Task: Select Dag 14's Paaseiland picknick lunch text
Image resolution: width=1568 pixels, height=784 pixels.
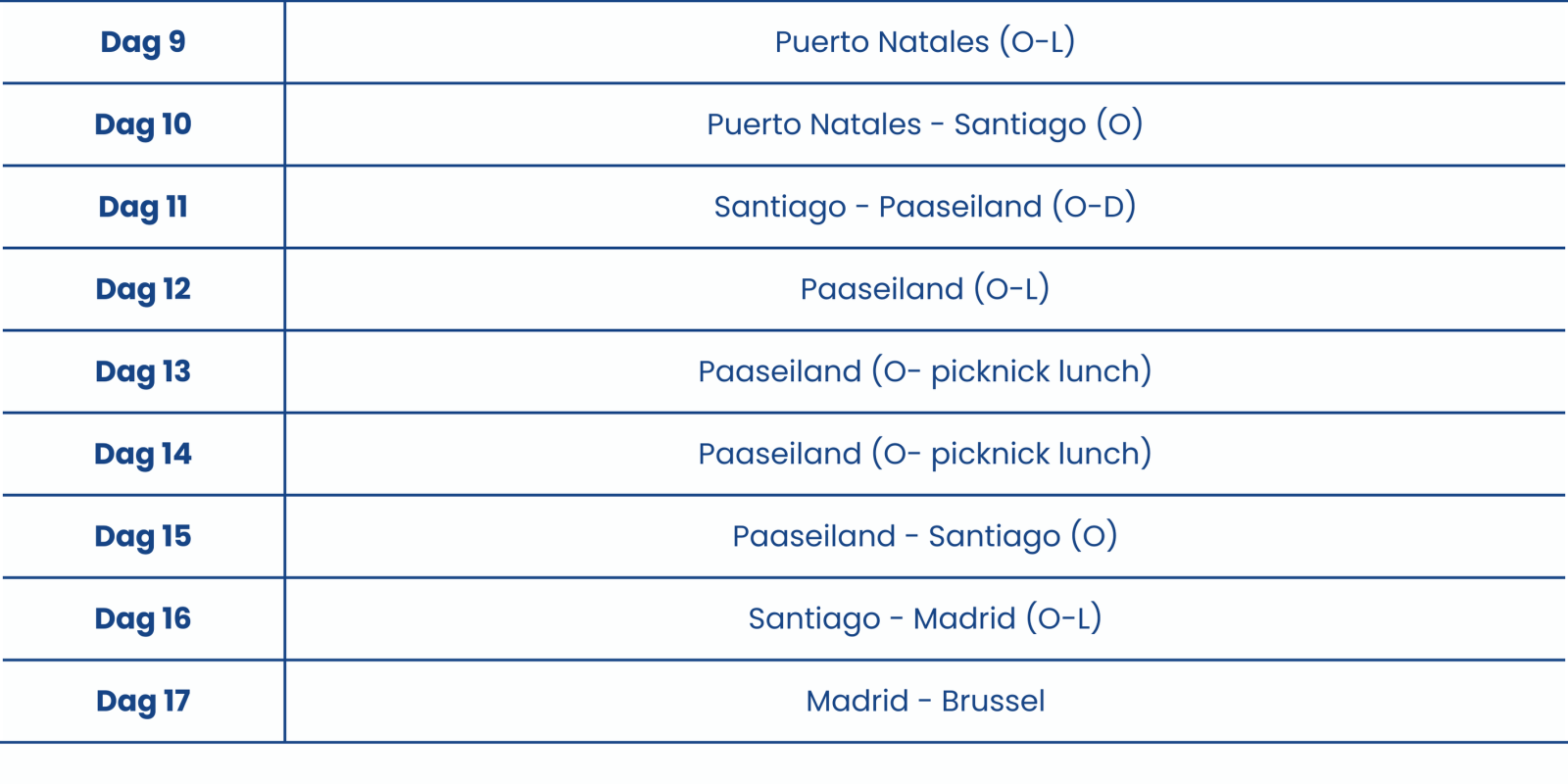Action: coord(924,454)
